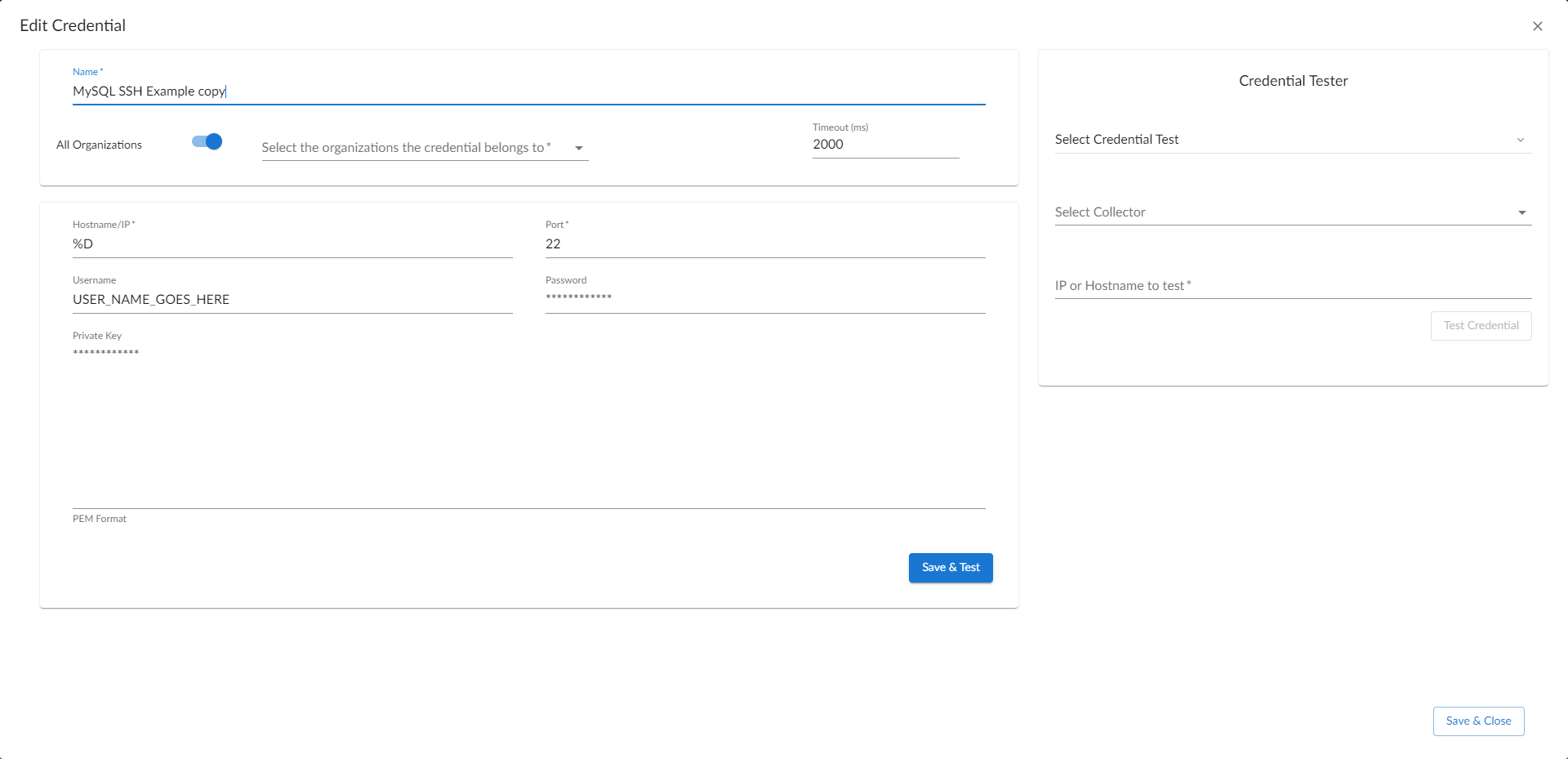Click the chevron beside Select Credential Test
This screenshot has height=759, width=1568.
[x=1521, y=141]
